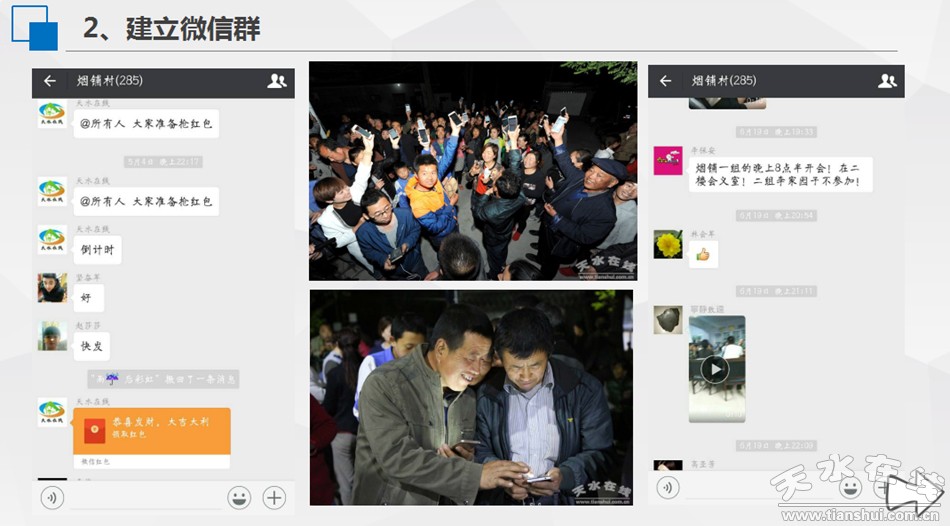The height and width of the screenshot is (526, 950).
Task: Click the pink avatar in right chat
Action: (x=668, y=161)
